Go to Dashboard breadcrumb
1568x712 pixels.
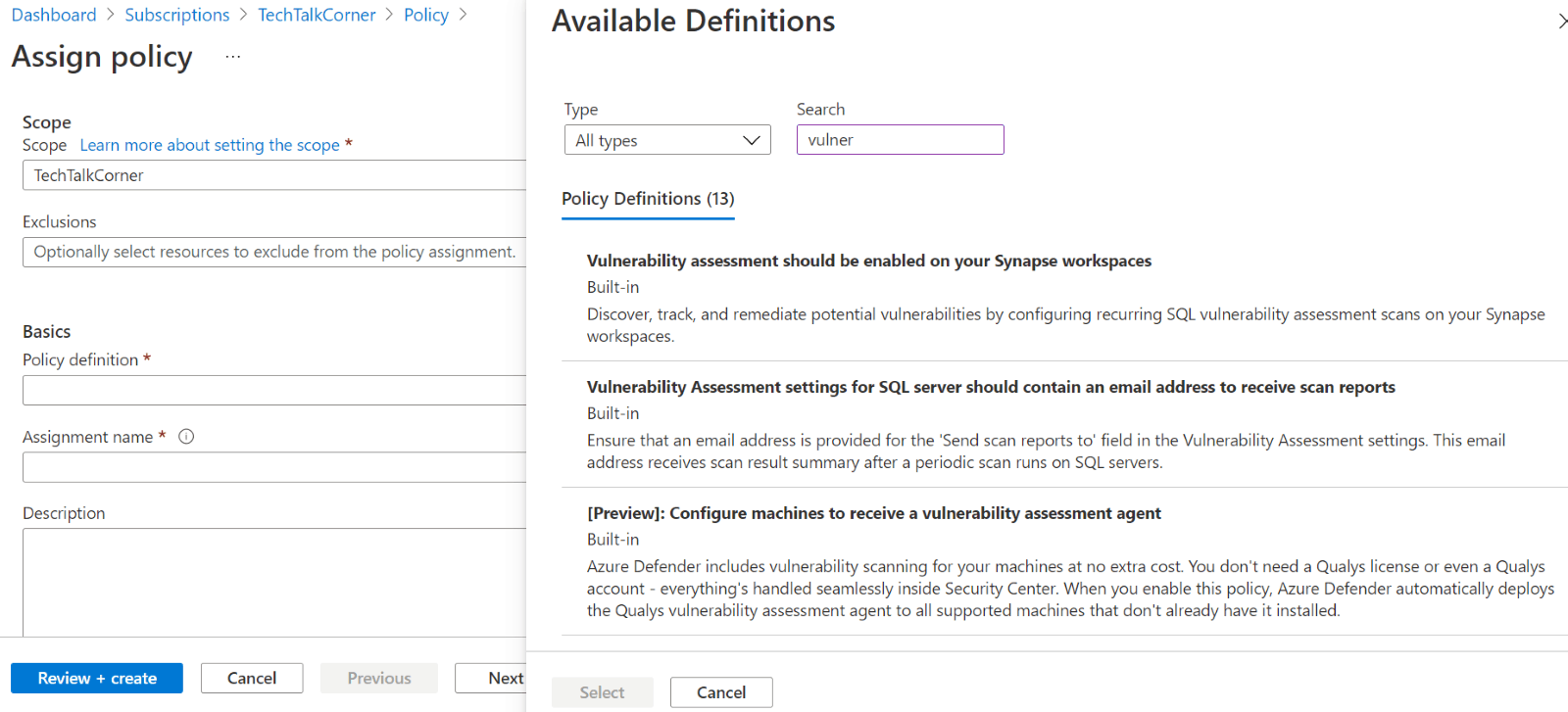(54, 15)
